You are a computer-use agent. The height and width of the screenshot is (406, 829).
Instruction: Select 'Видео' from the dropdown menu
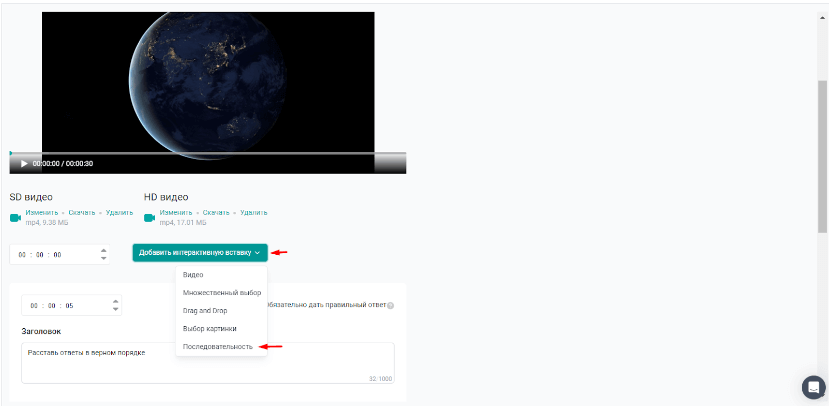tap(193, 274)
